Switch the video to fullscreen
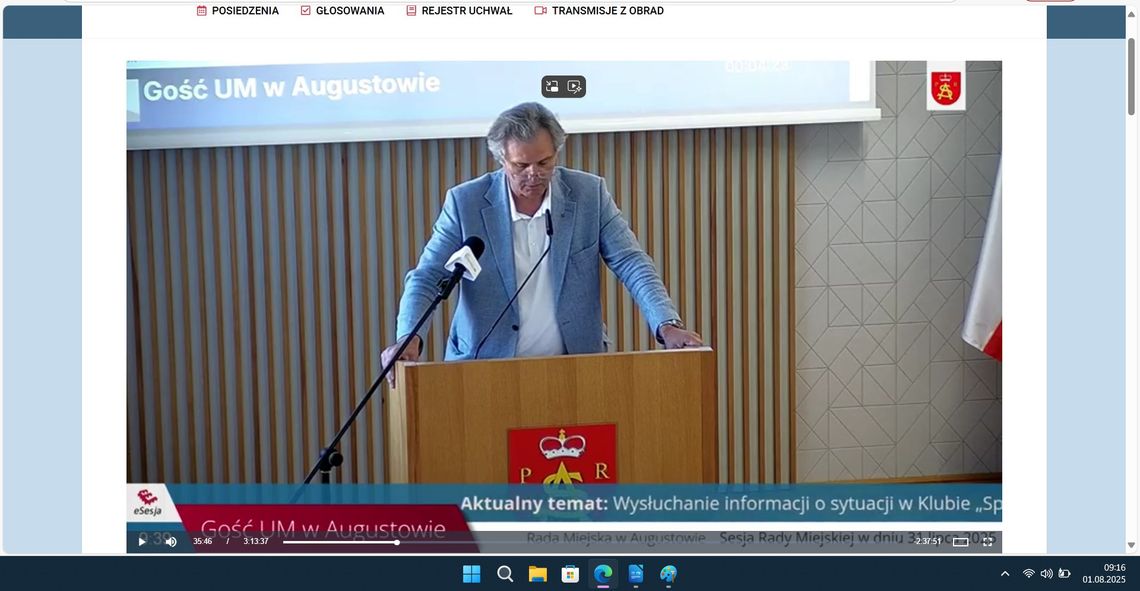This screenshot has height=591, width=1140. [987, 542]
